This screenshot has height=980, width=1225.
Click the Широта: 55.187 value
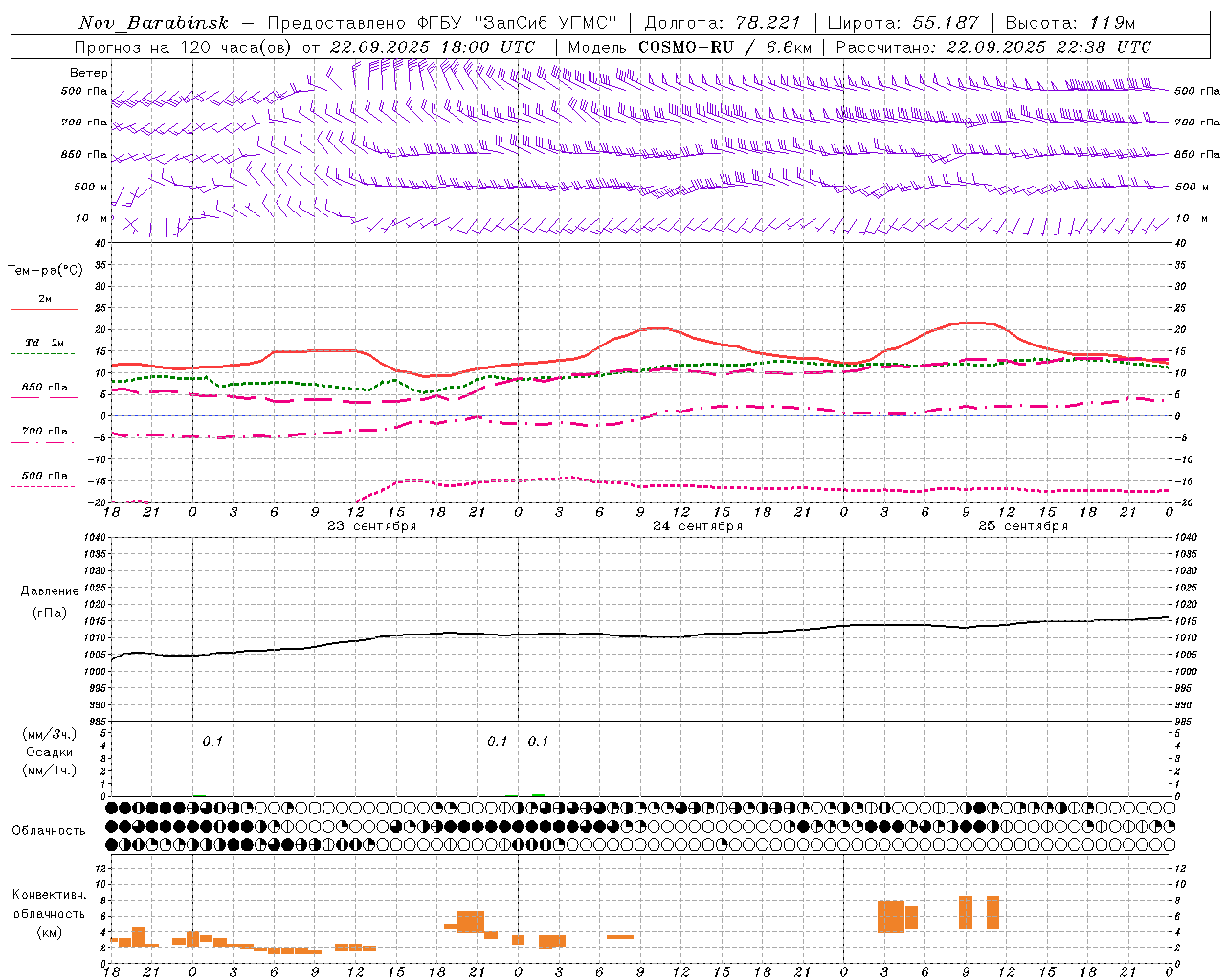pos(902,23)
